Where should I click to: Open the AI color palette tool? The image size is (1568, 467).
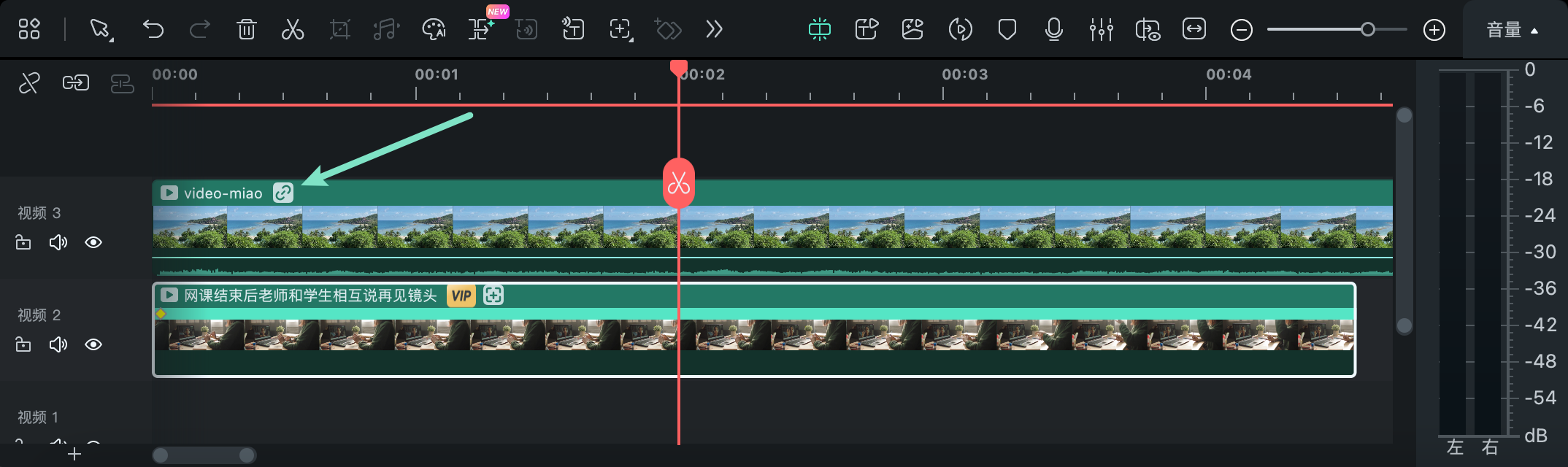point(434,29)
